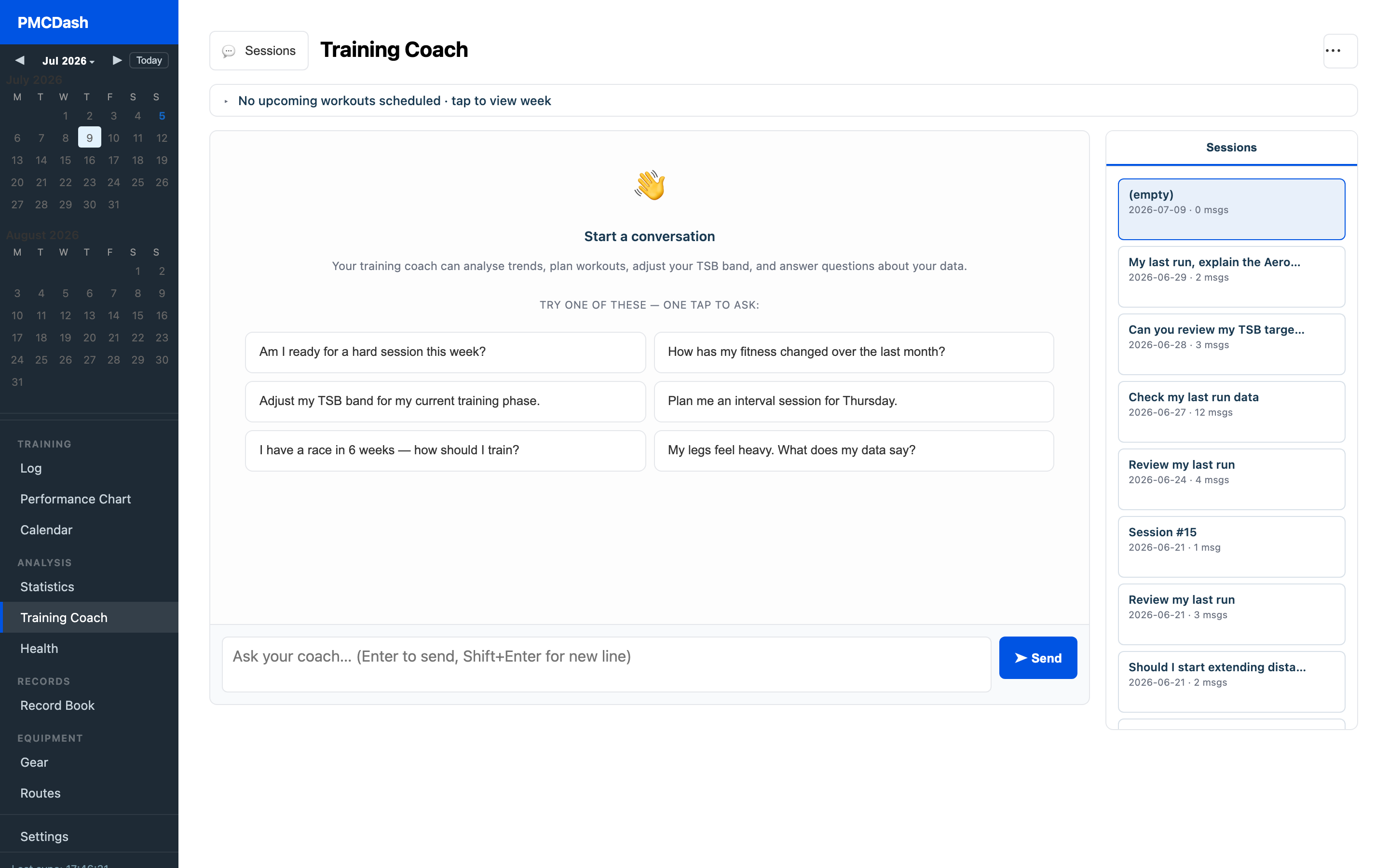Tap 'Adjust my TSB band' suggestion
The height and width of the screenshot is (868, 1389).
coord(446,401)
